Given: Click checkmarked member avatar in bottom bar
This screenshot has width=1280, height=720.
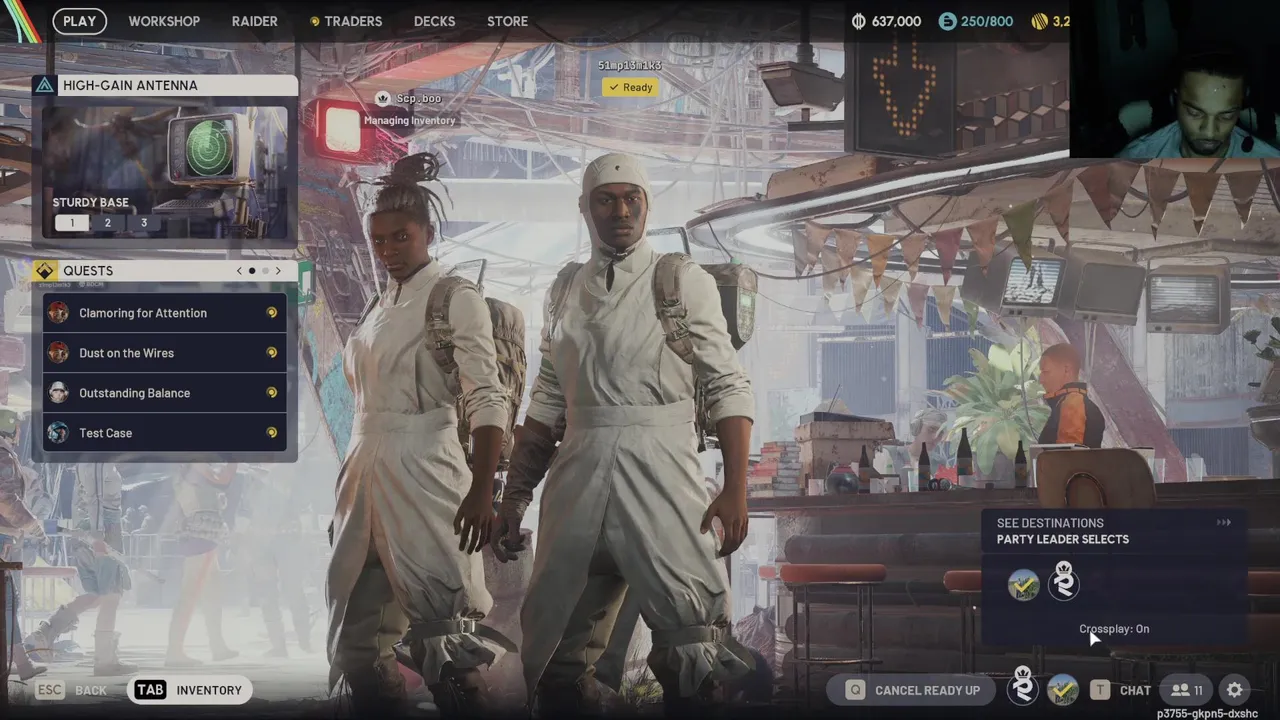Looking at the screenshot, I should (x=1062, y=690).
